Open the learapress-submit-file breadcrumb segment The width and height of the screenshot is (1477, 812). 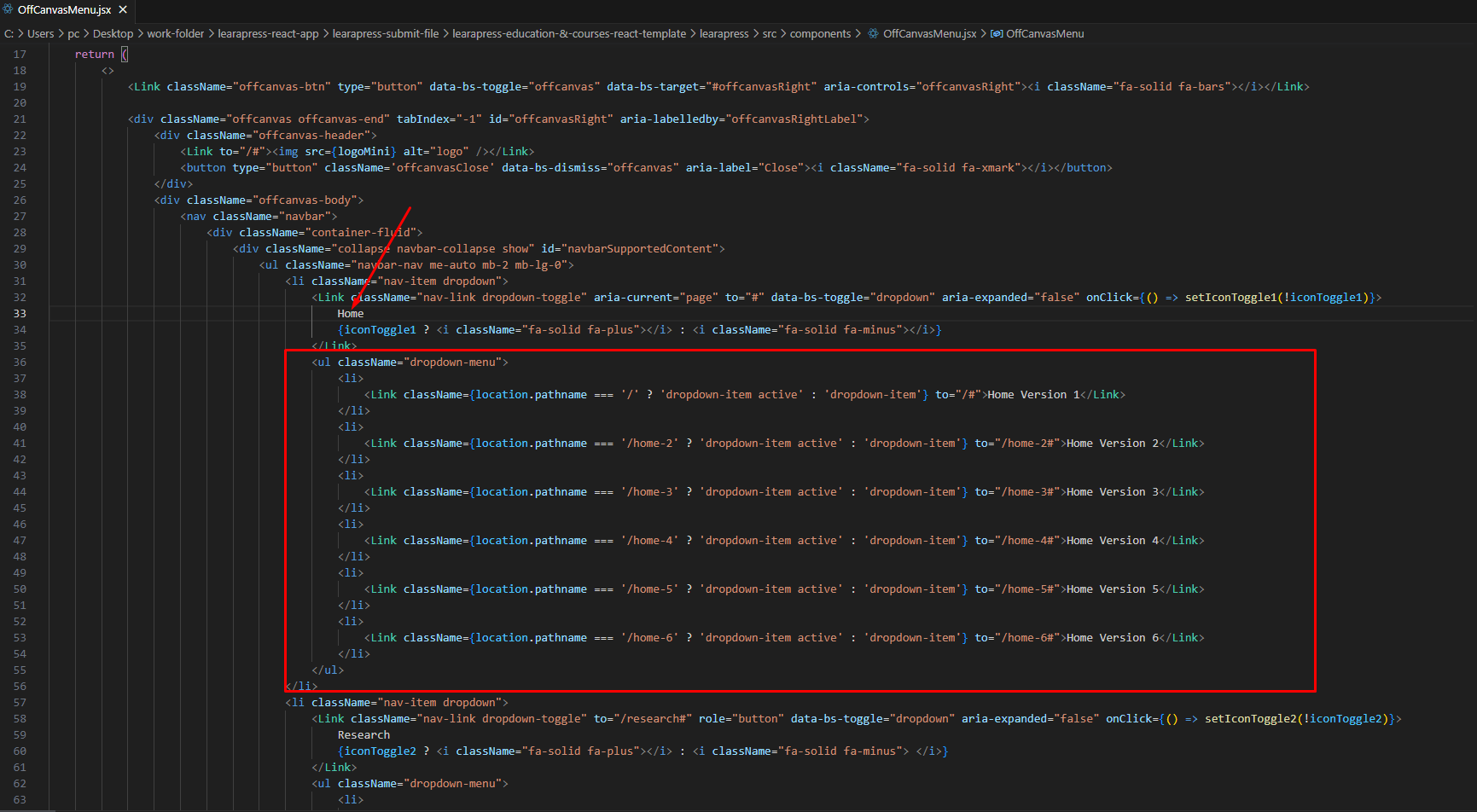click(x=386, y=34)
